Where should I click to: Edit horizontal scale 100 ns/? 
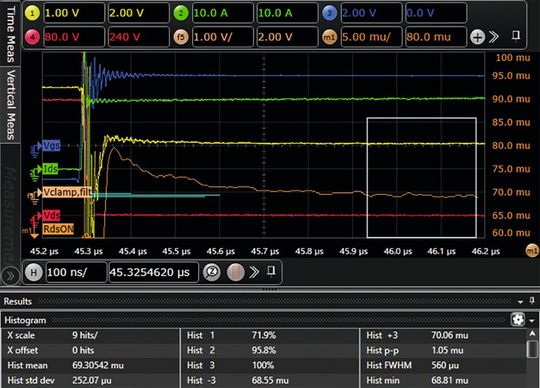click(76, 272)
